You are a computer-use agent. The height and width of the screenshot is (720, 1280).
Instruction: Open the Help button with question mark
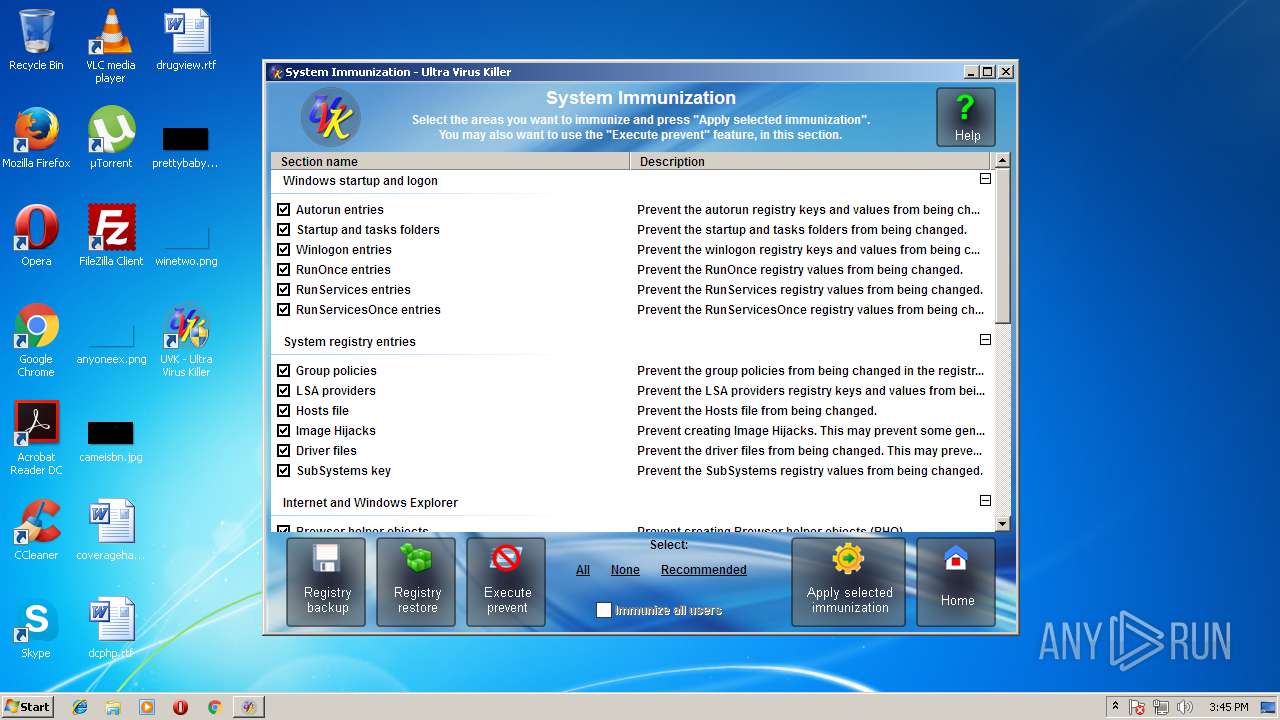966,117
